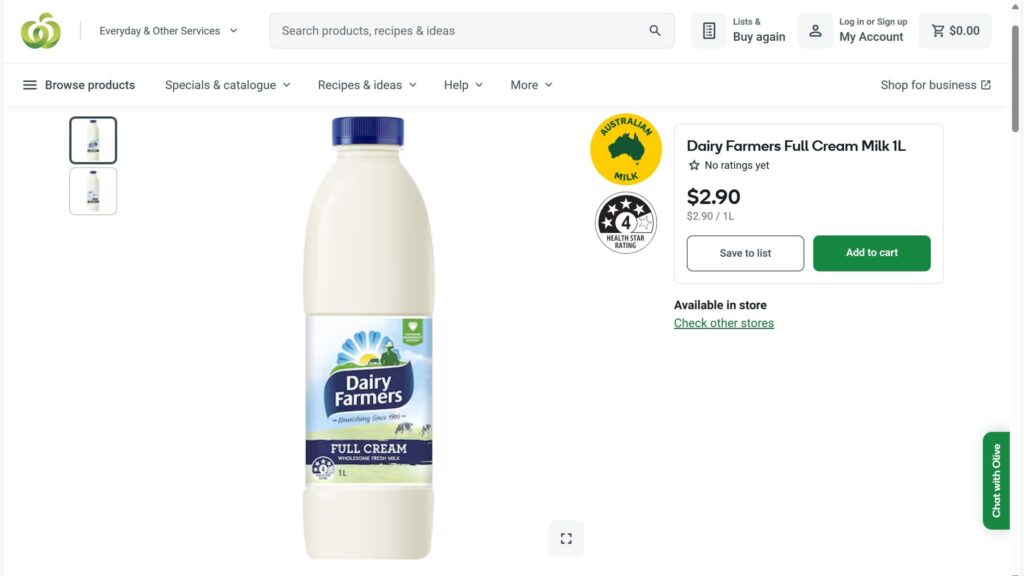1024x576 pixels.
Task: Focus the product search field
Action: (460, 31)
